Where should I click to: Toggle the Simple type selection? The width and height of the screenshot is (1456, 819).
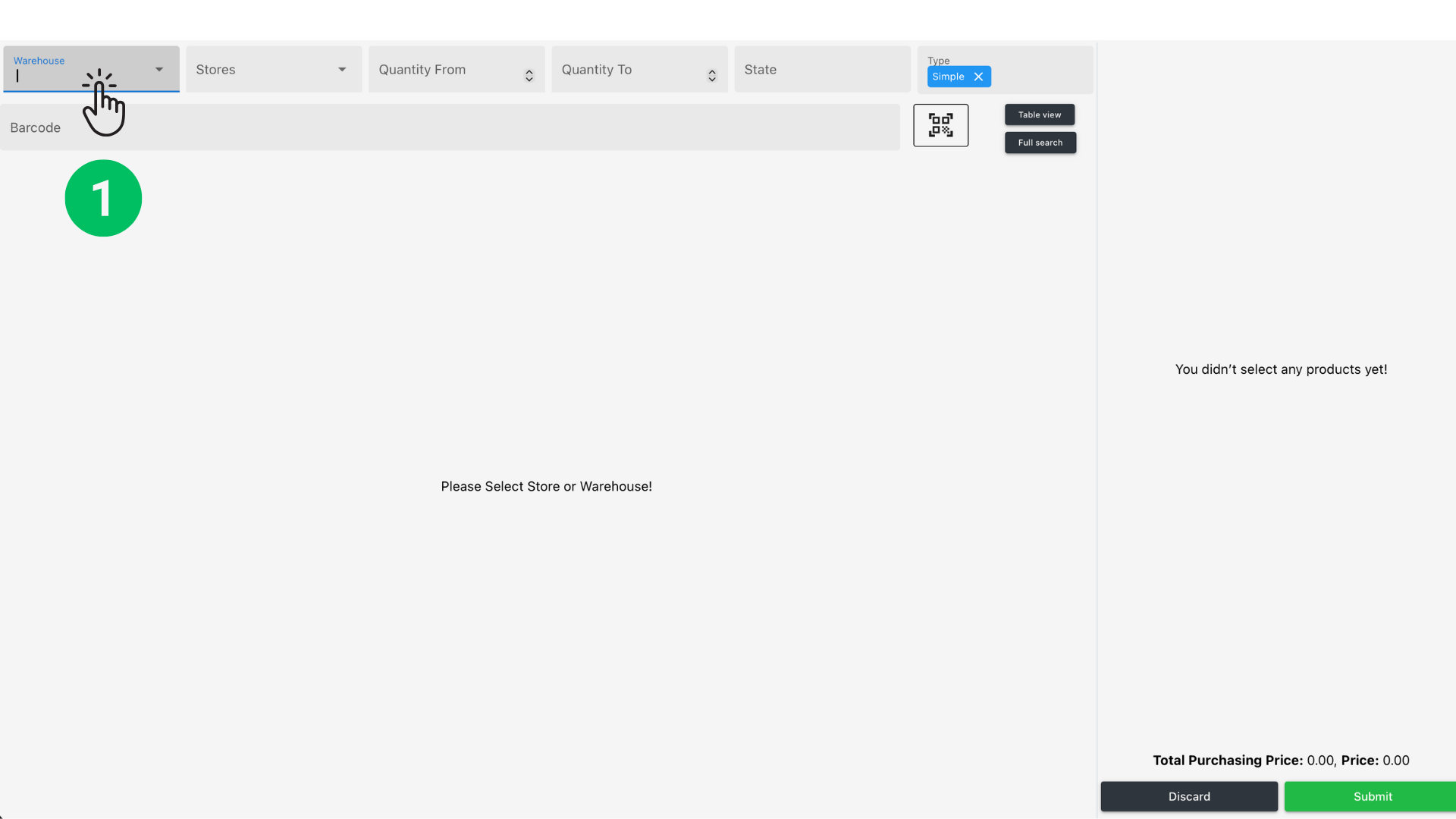[947, 76]
